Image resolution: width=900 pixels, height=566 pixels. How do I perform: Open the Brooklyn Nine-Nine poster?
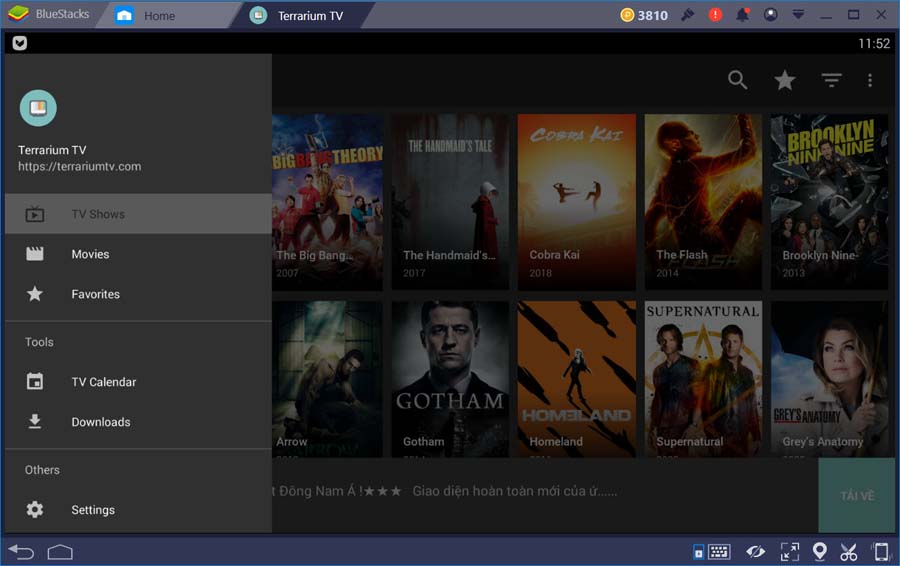click(x=829, y=201)
